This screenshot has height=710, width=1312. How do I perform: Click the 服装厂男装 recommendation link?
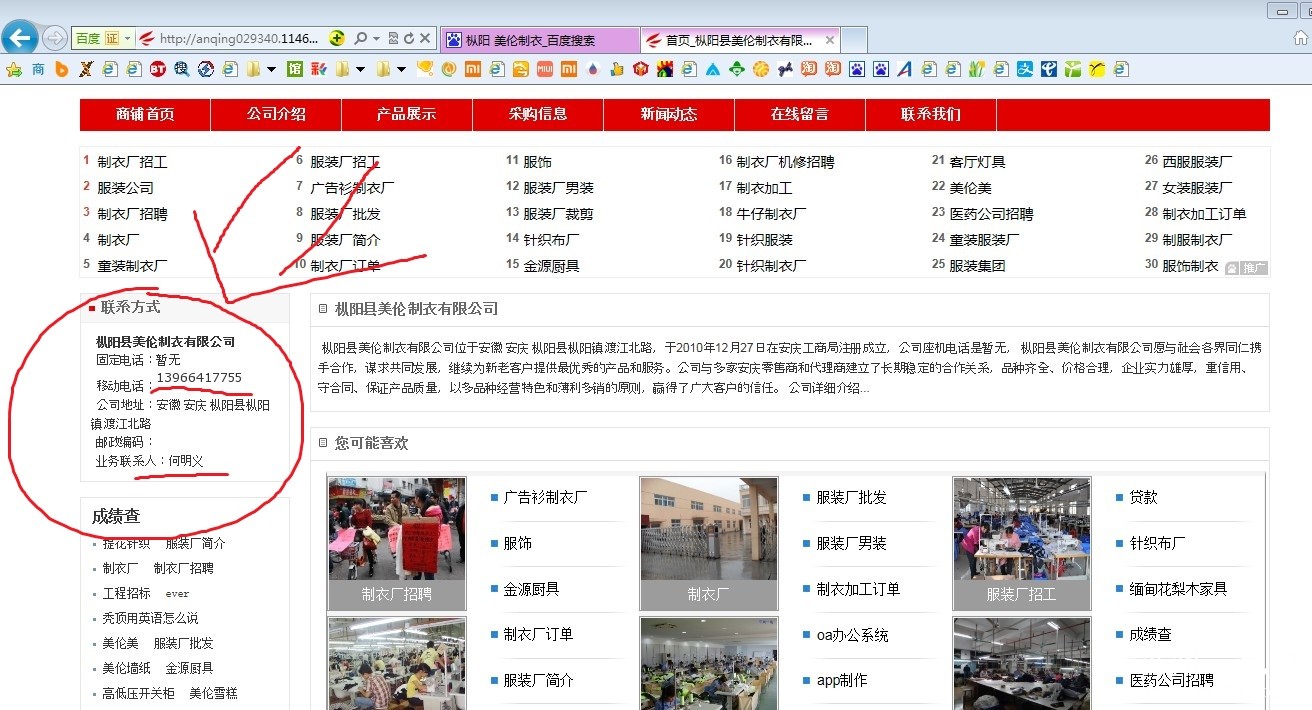pyautogui.click(x=851, y=543)
